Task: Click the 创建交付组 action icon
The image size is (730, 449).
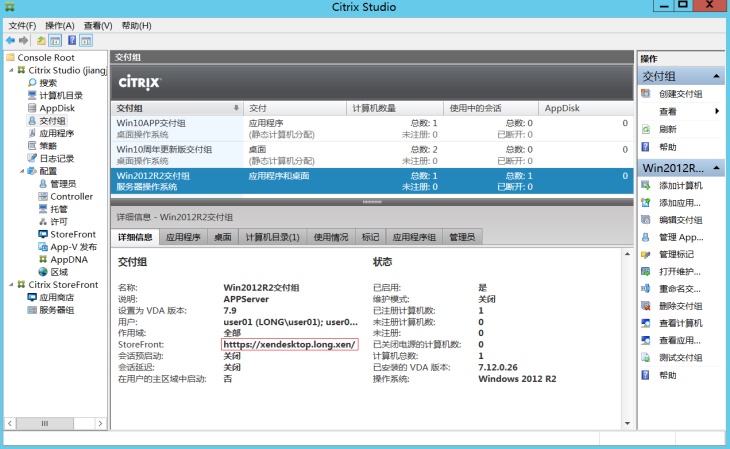Action: pyautogui.click(x=646, y=94)
